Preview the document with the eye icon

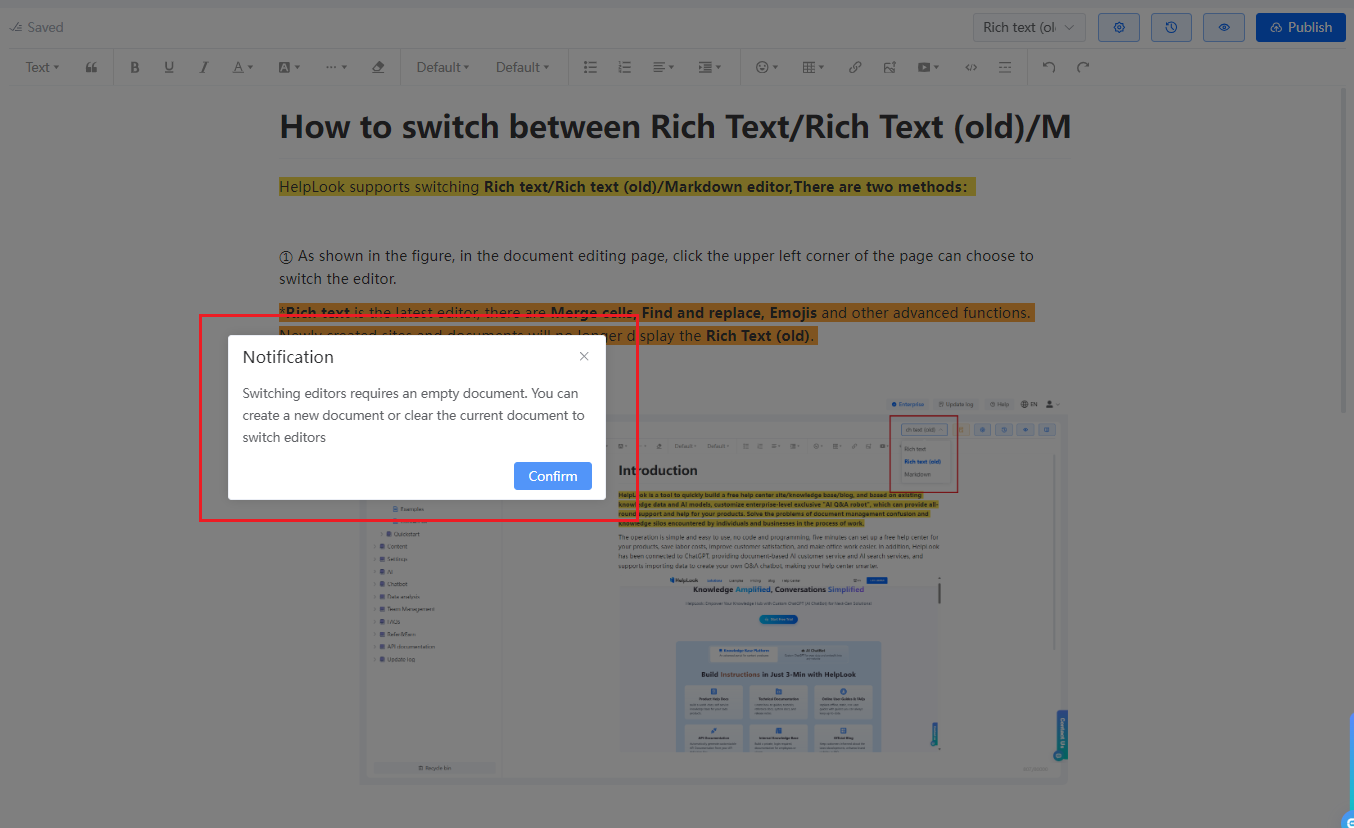click(x=1223, y=27)
